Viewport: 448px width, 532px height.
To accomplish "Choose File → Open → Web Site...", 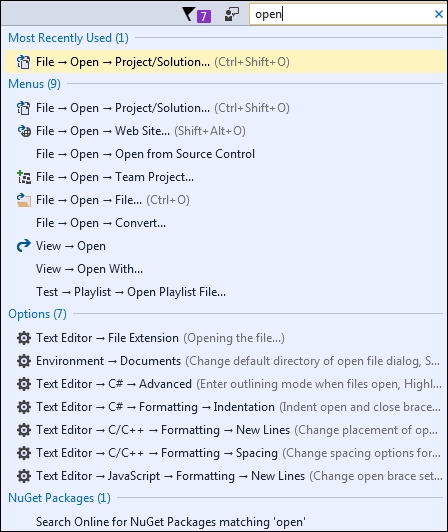I will click(225, 131).
